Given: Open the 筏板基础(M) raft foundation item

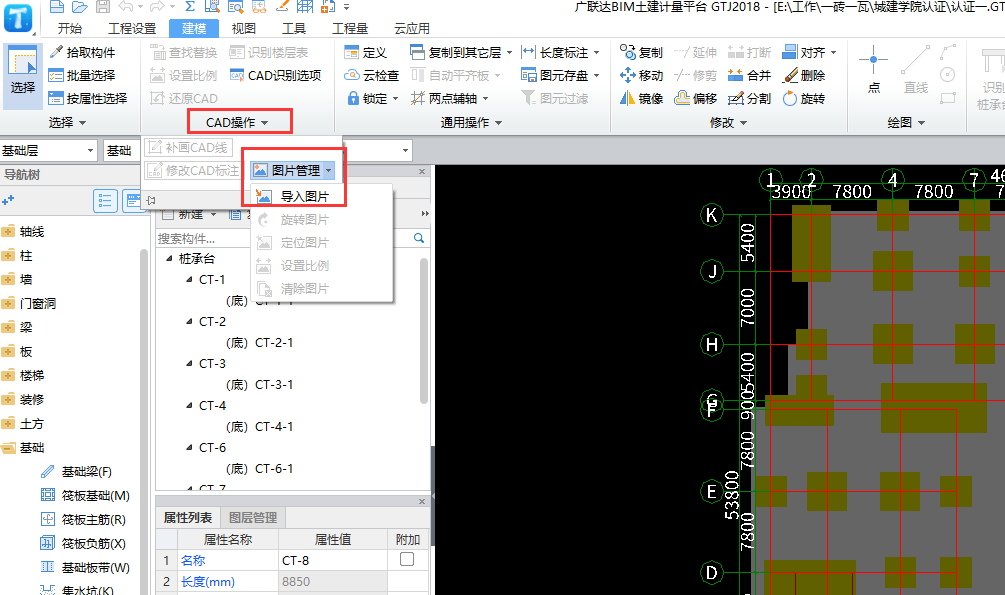Looking at the screenshot, I should (85, 496).
